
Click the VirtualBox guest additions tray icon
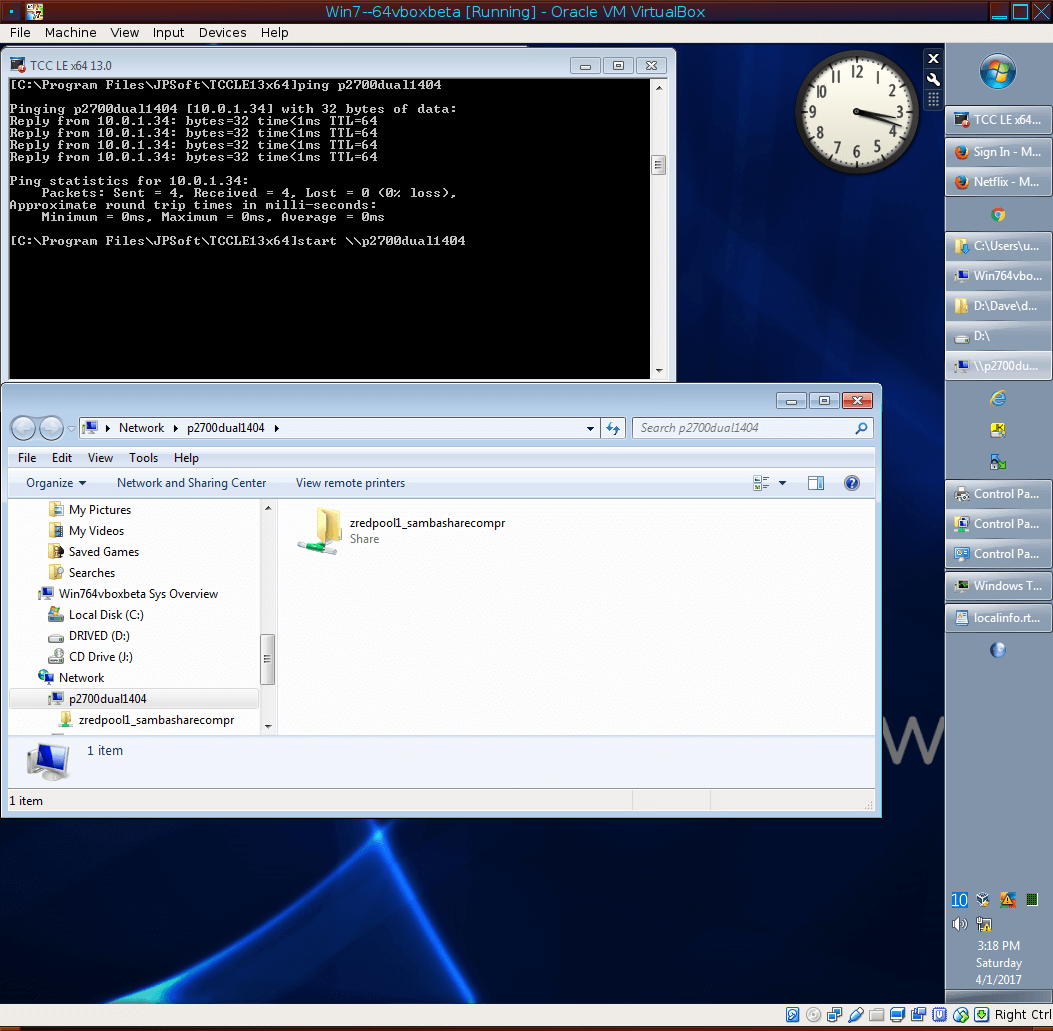983,900
